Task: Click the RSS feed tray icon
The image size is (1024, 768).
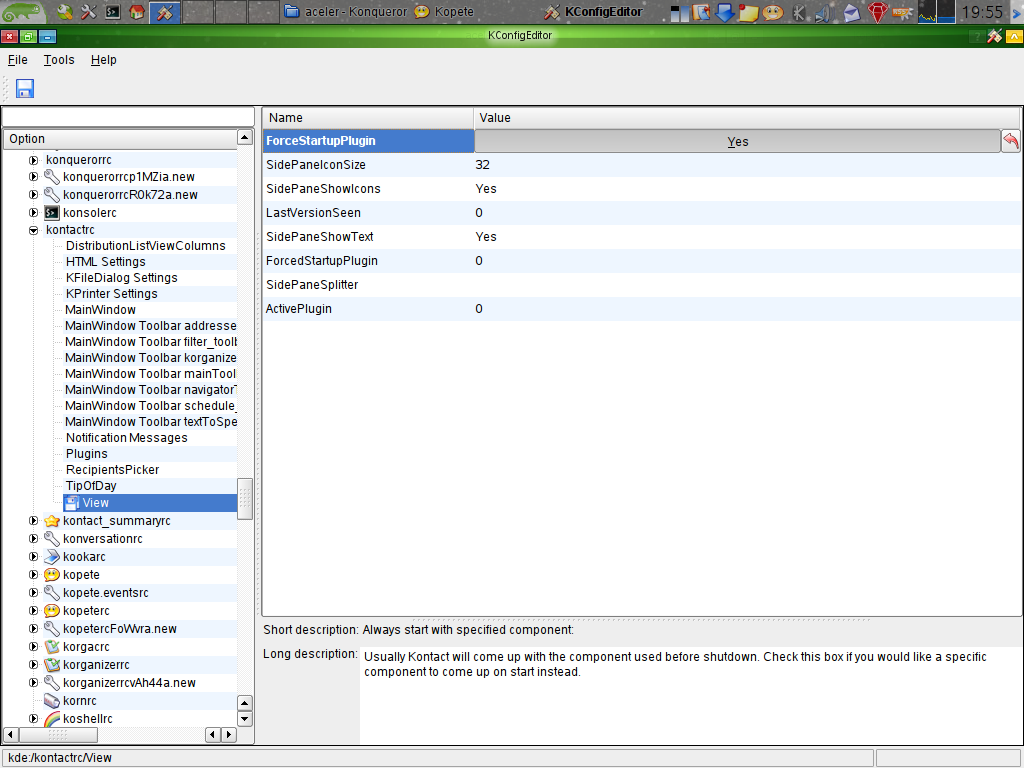Action: (902, 12)
